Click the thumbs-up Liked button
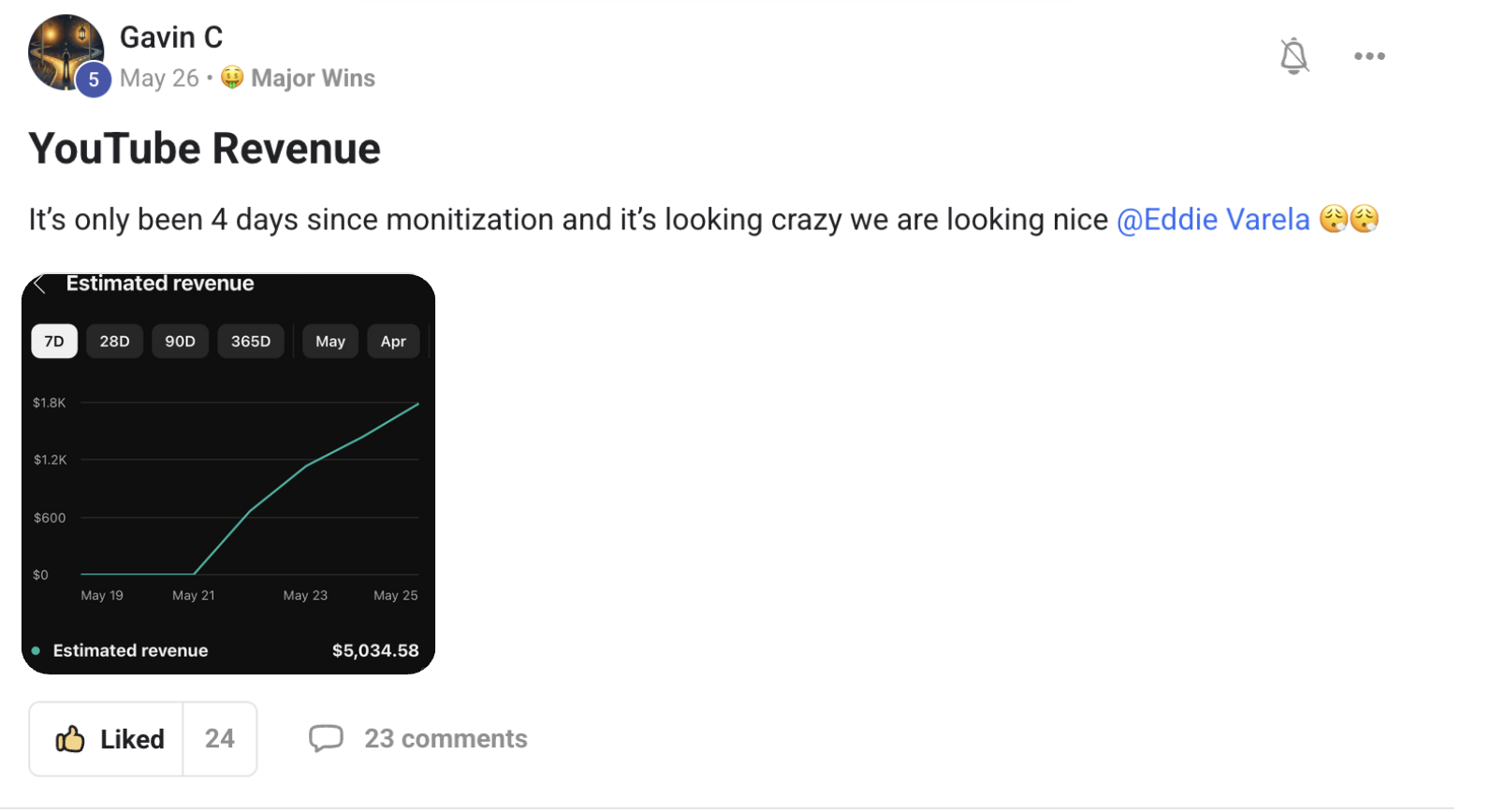The height and width of the screenshot is (812, 1490). click(108, 739)
